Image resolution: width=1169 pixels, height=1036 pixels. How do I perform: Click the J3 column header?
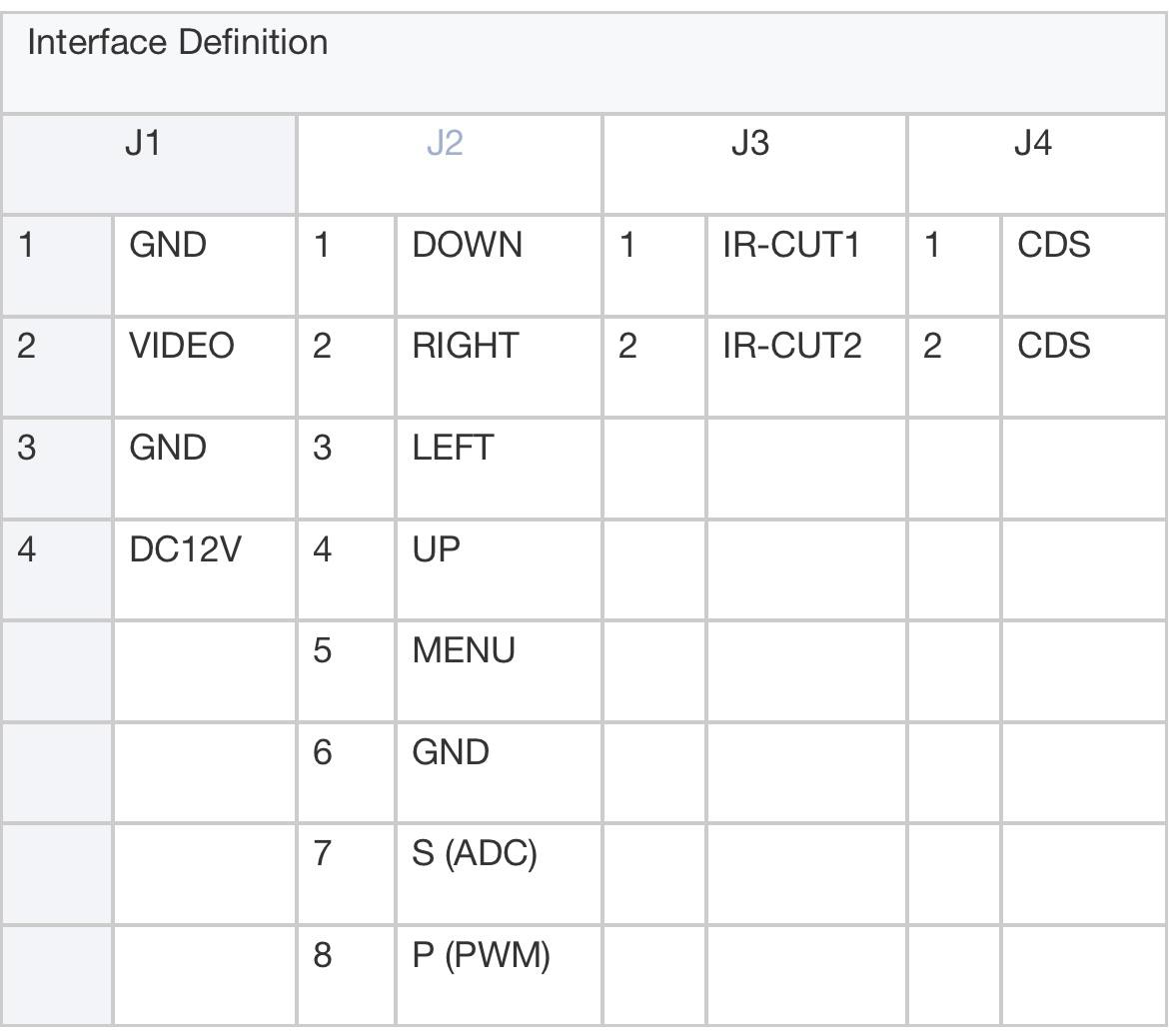(x=754, y=165)
